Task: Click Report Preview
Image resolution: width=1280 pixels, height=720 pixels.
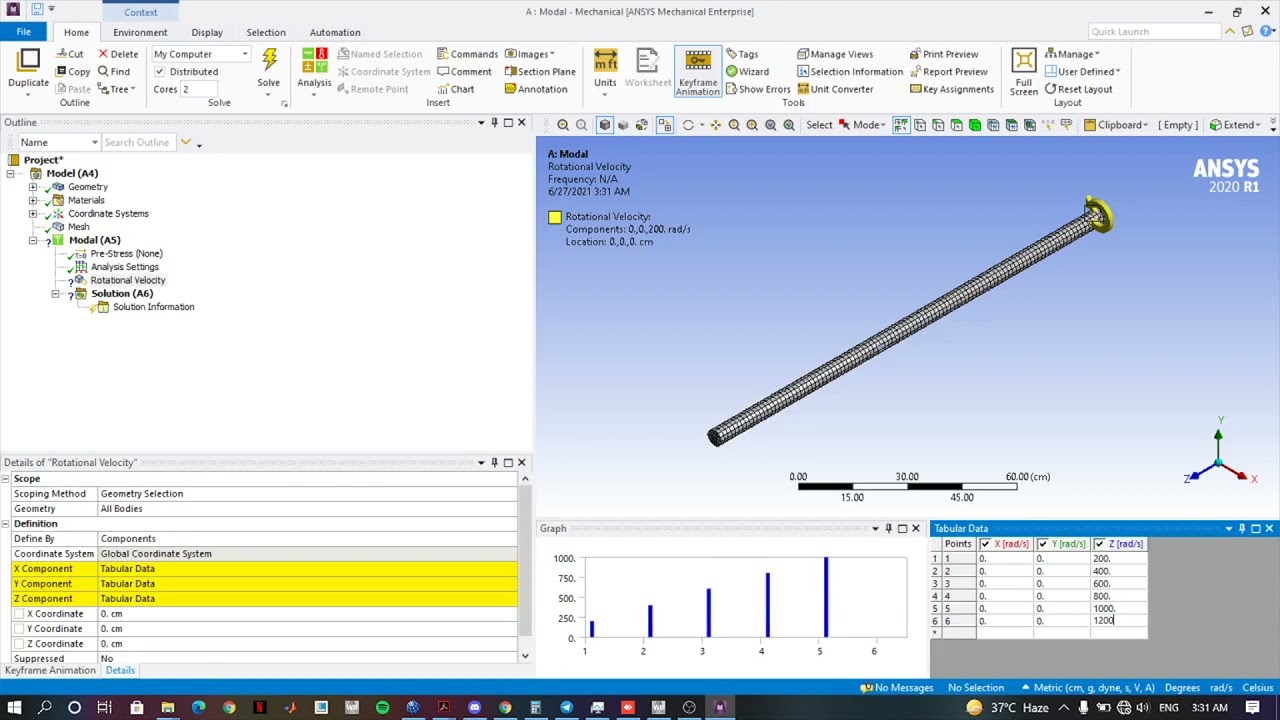Action: [x=948, y=72]
